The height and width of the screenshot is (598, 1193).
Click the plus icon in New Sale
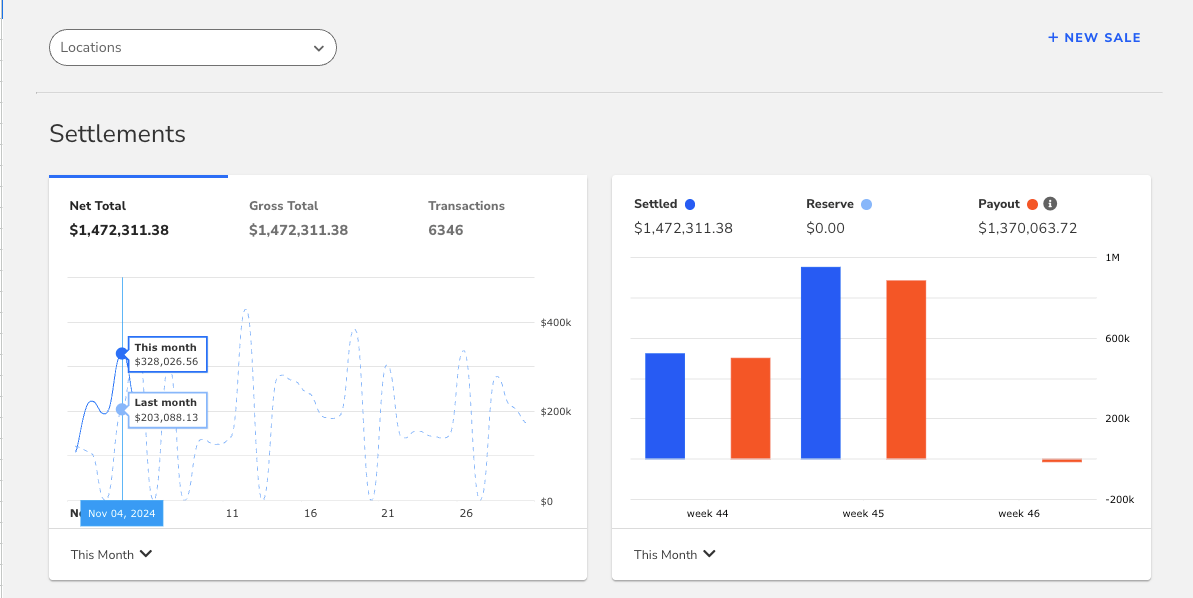point(1052,38)
